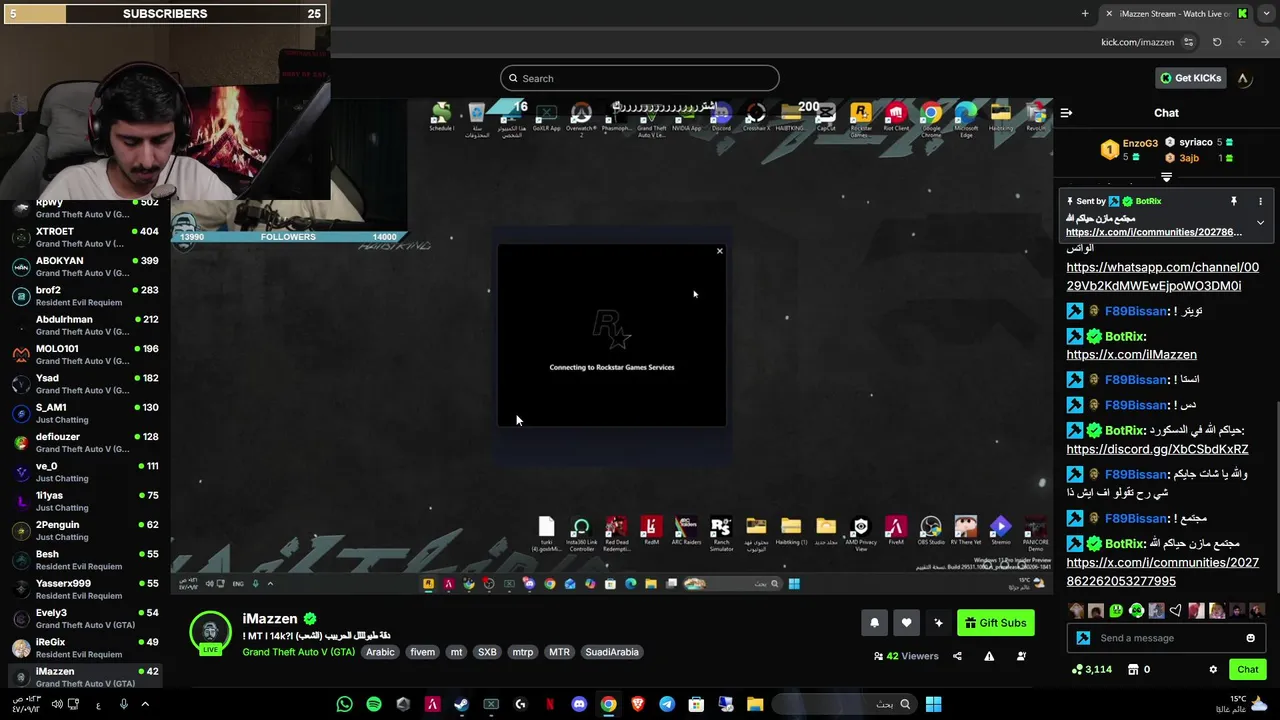Open chat settings gear icon
Screen dimensions: 1280x720
pyautogui.click(x=1213, y=669)
